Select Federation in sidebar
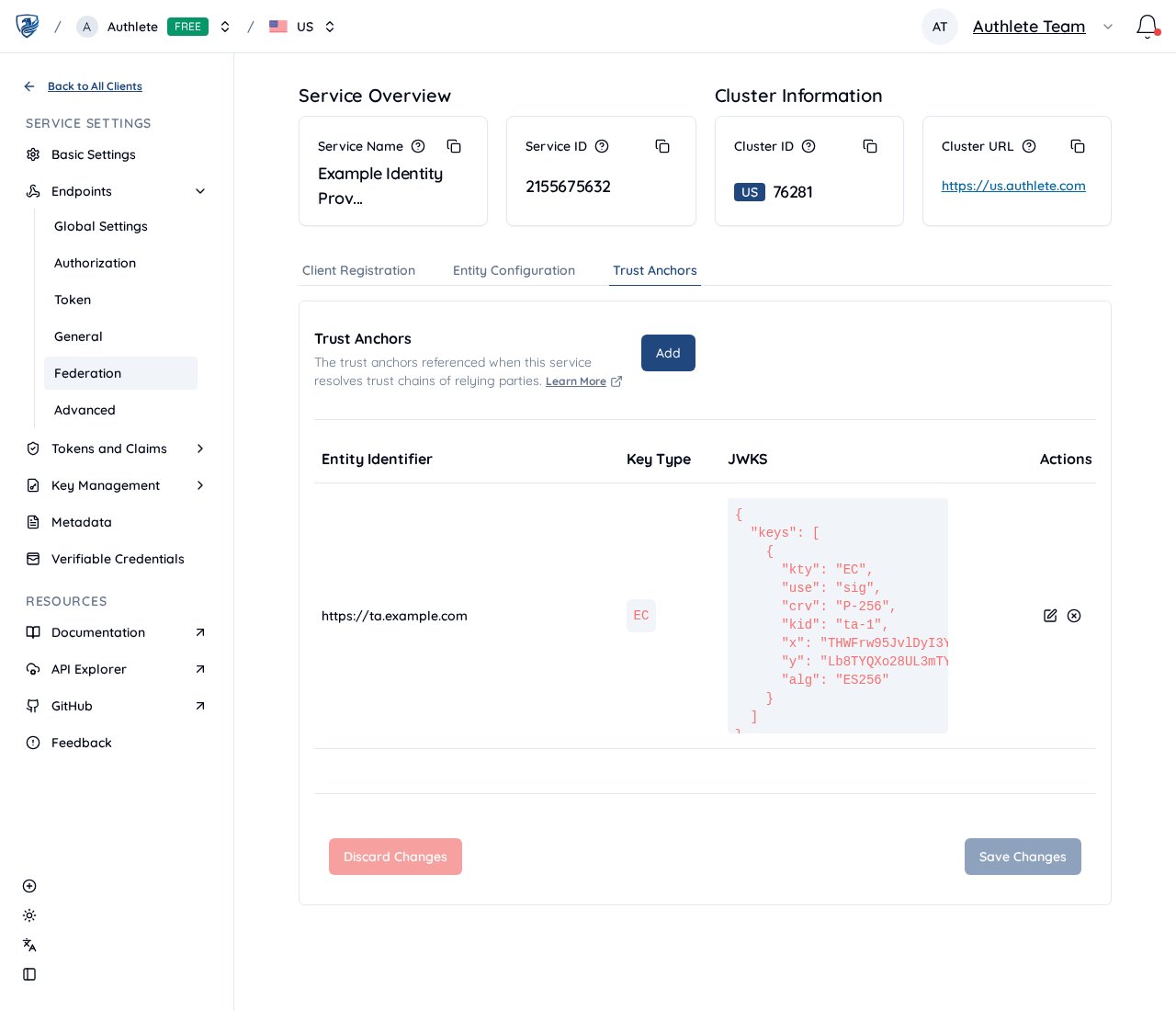 click(120, 373)
